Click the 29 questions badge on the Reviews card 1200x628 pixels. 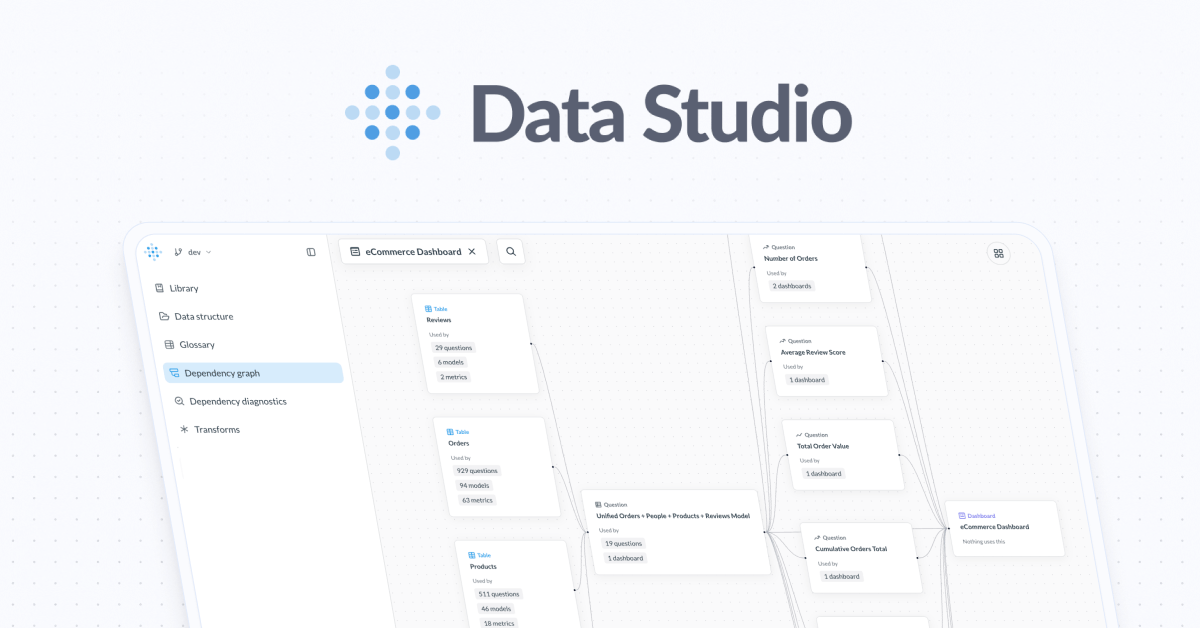point(454,347)
